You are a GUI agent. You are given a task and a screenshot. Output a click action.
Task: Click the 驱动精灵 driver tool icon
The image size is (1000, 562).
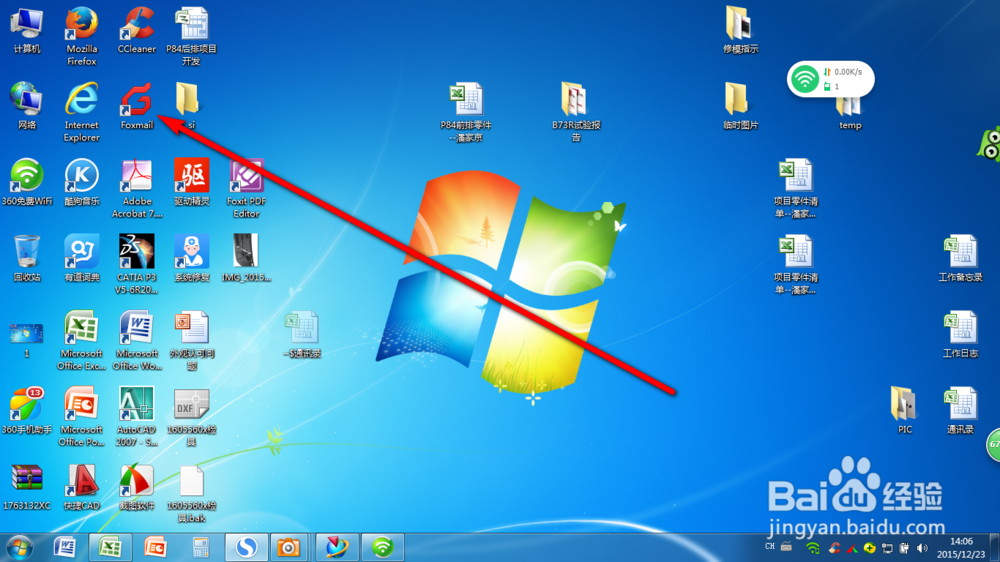[x=191, y=182]
